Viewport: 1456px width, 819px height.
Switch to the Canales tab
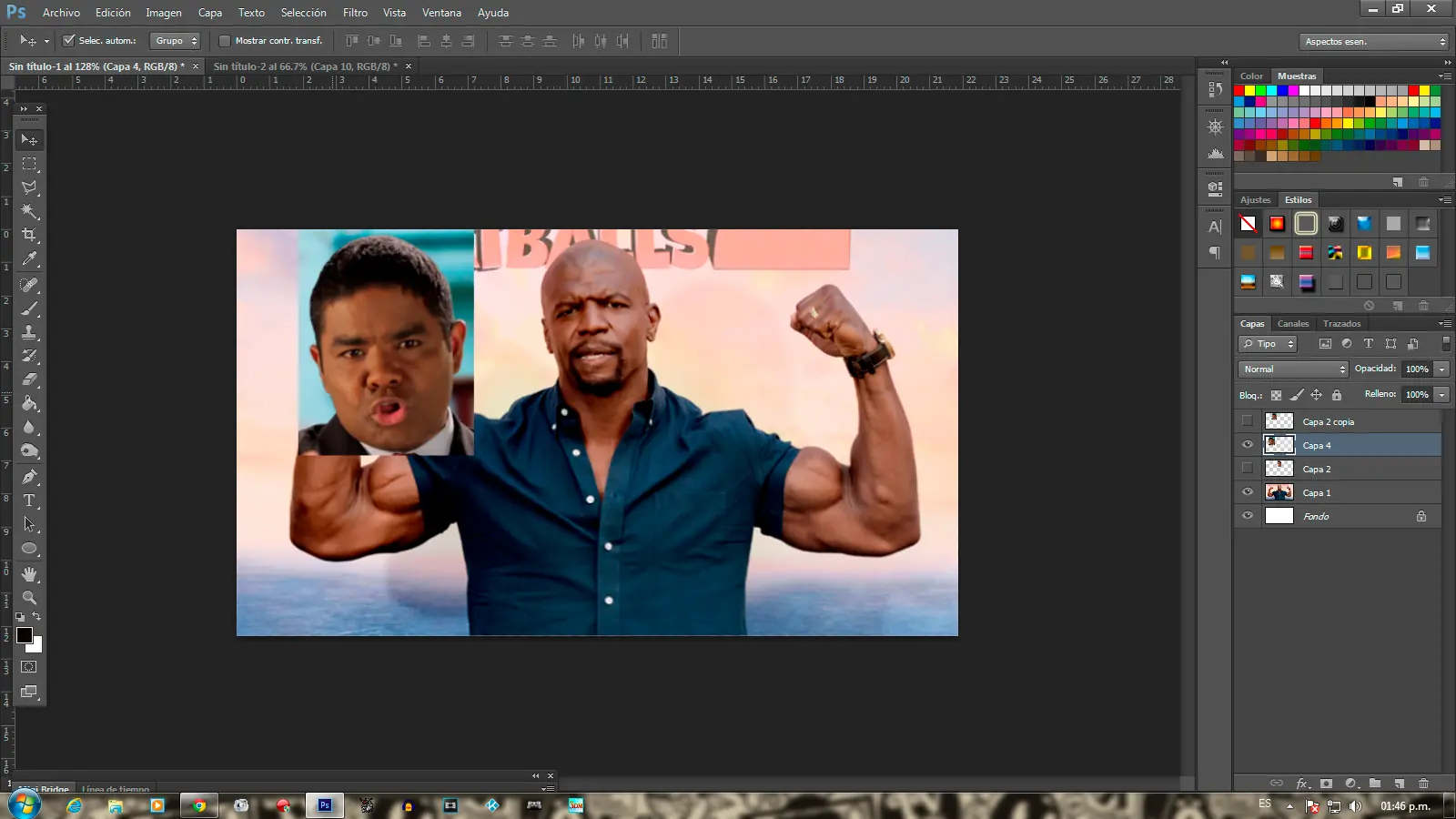click(1293, 324)
